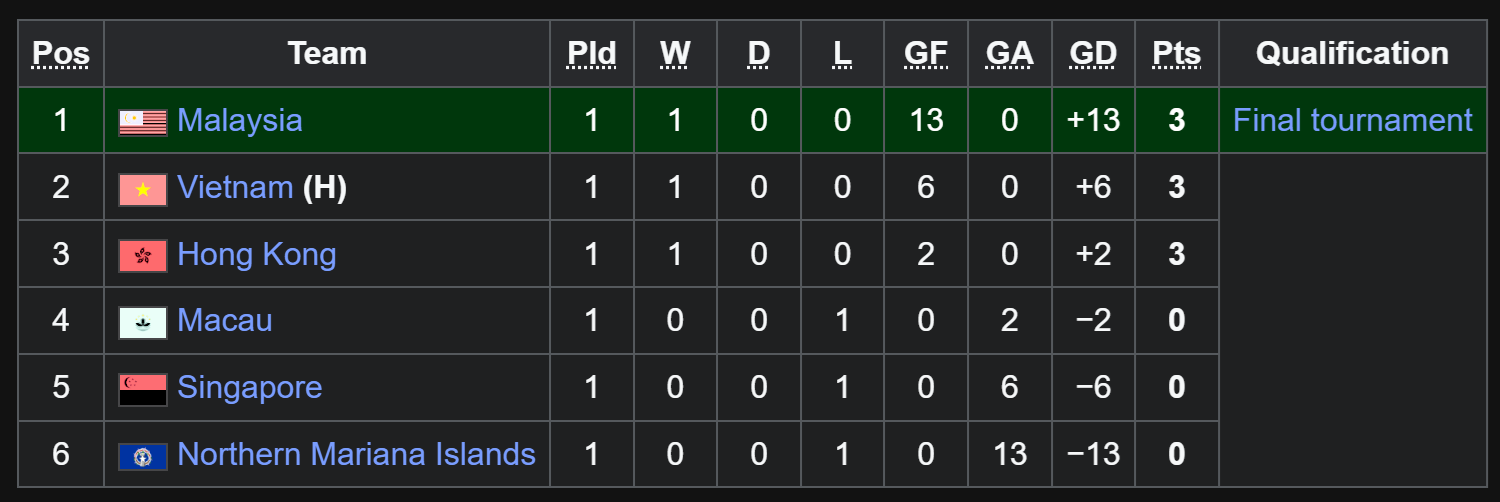
Task: Click the GD column header abbreviation
Action: [x=1093, y=54]
